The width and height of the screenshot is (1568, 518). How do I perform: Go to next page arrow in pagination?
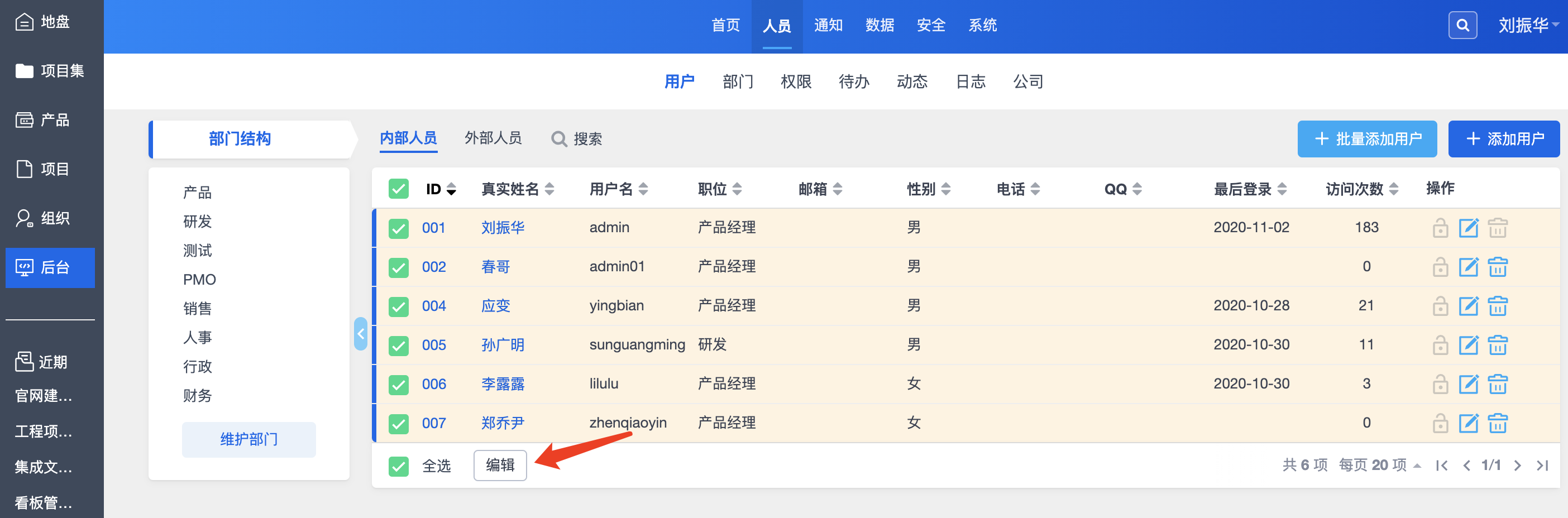(x=1518, y=466)
